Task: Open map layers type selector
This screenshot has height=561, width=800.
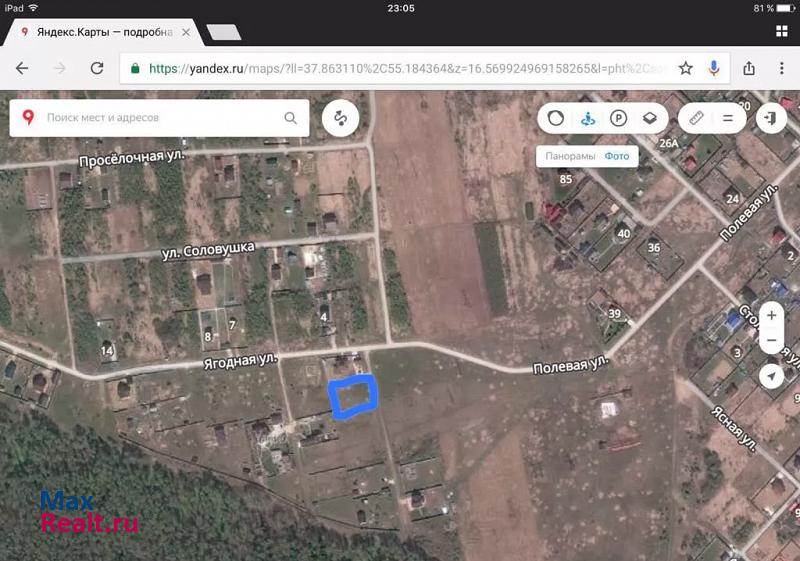Action: 650,118
